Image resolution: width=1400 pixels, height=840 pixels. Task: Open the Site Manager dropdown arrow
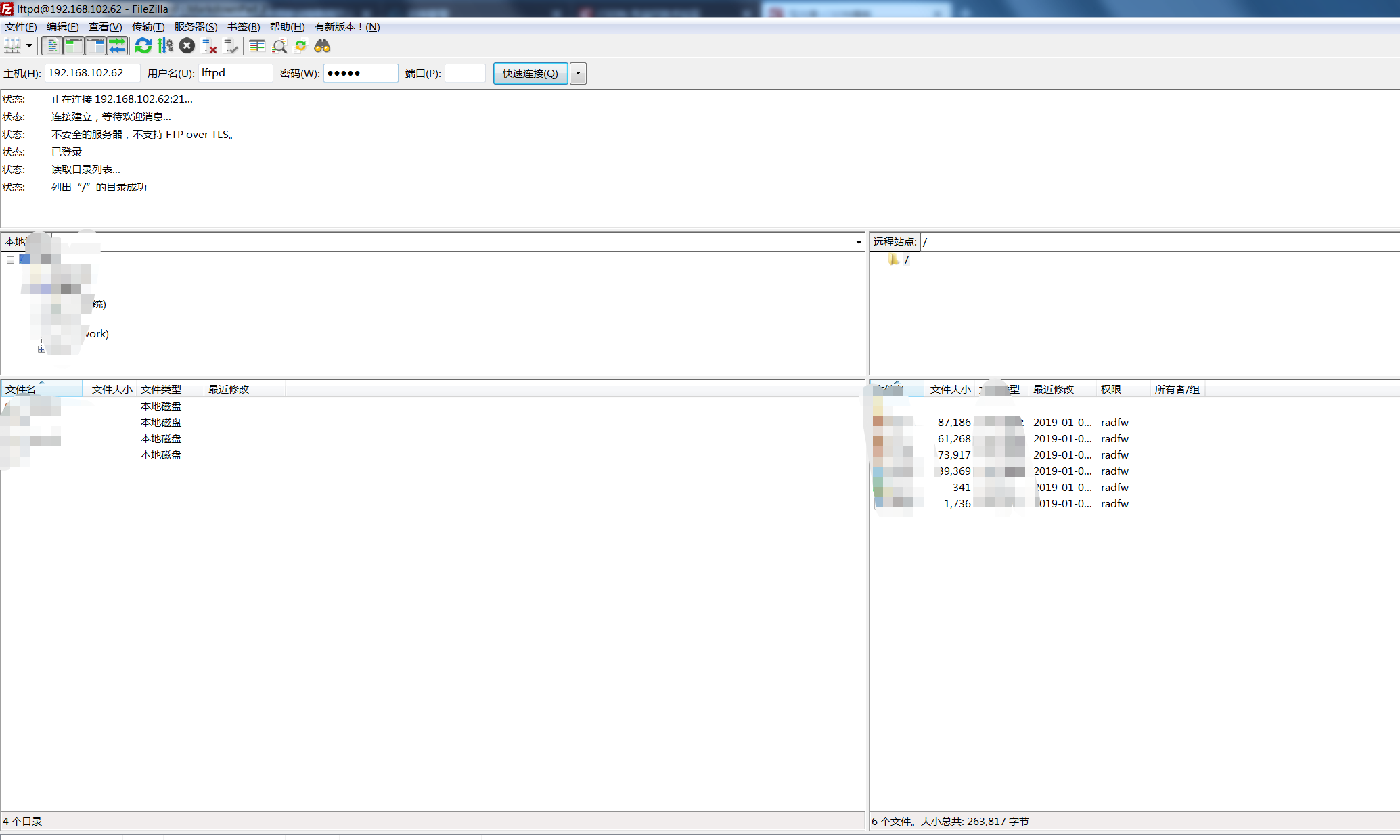pos(29,46)
